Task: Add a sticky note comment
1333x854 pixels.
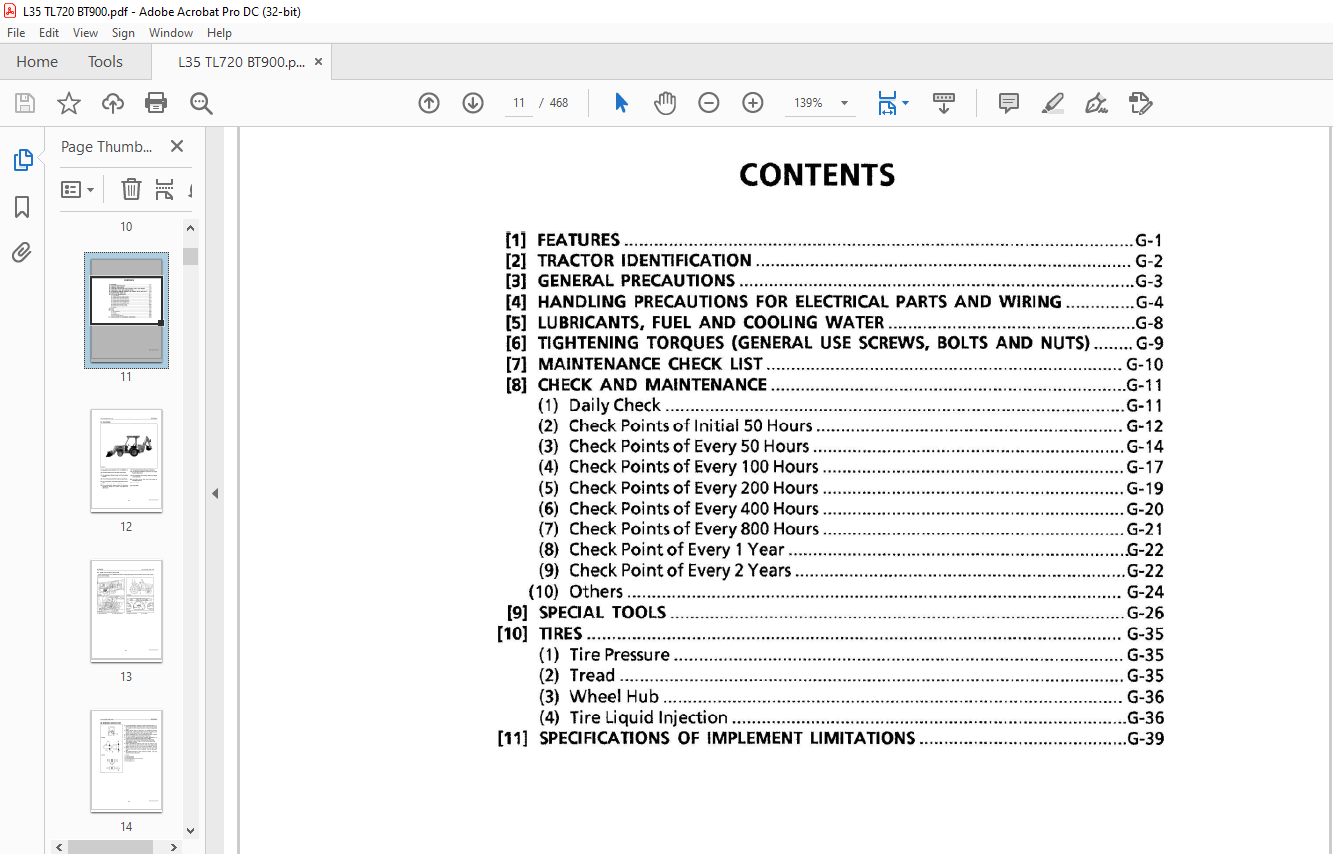Action: pyautogui.click(x=1009, y=103)
